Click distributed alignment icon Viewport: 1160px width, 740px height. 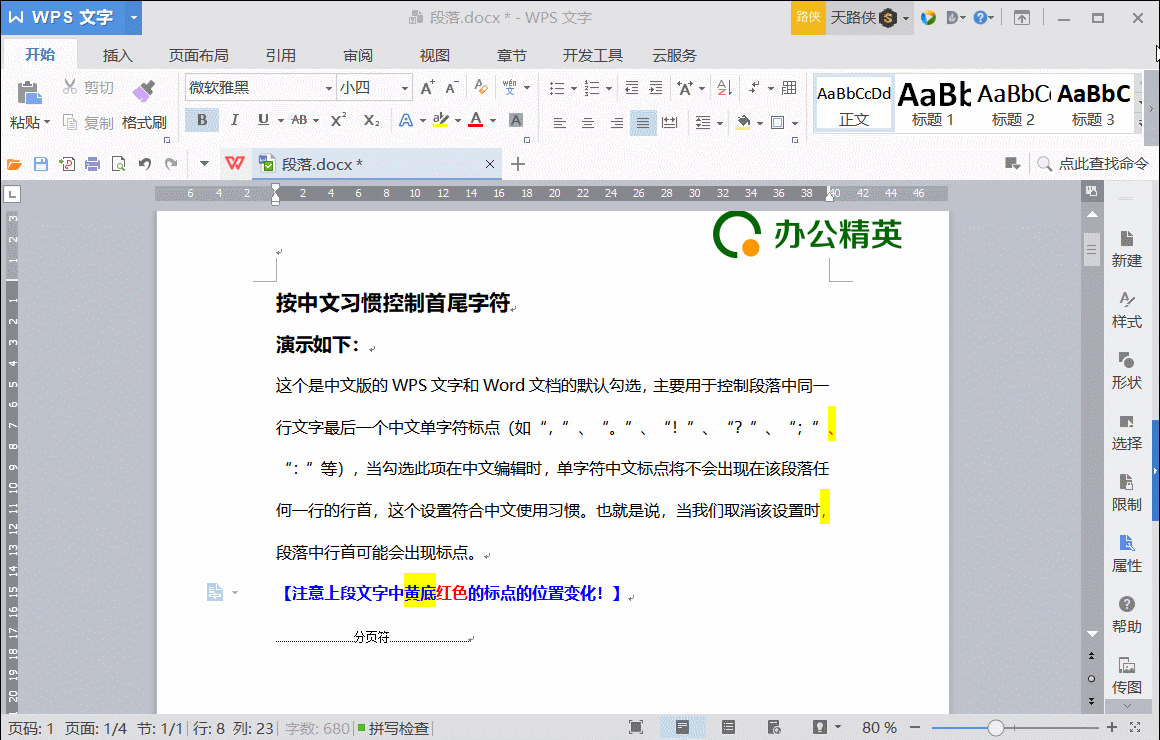pyautogui.click(x=670, y=122)
